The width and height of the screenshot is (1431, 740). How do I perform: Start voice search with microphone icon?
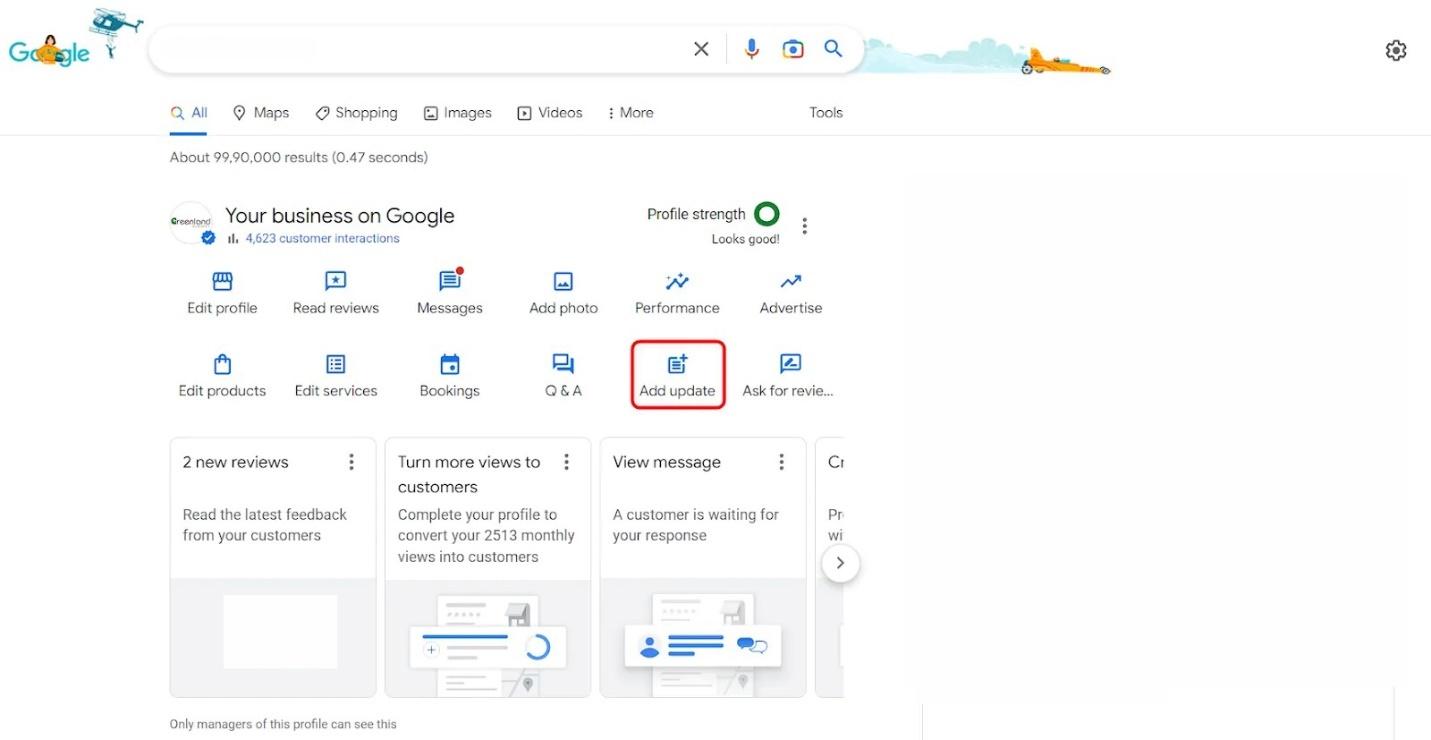752,49
